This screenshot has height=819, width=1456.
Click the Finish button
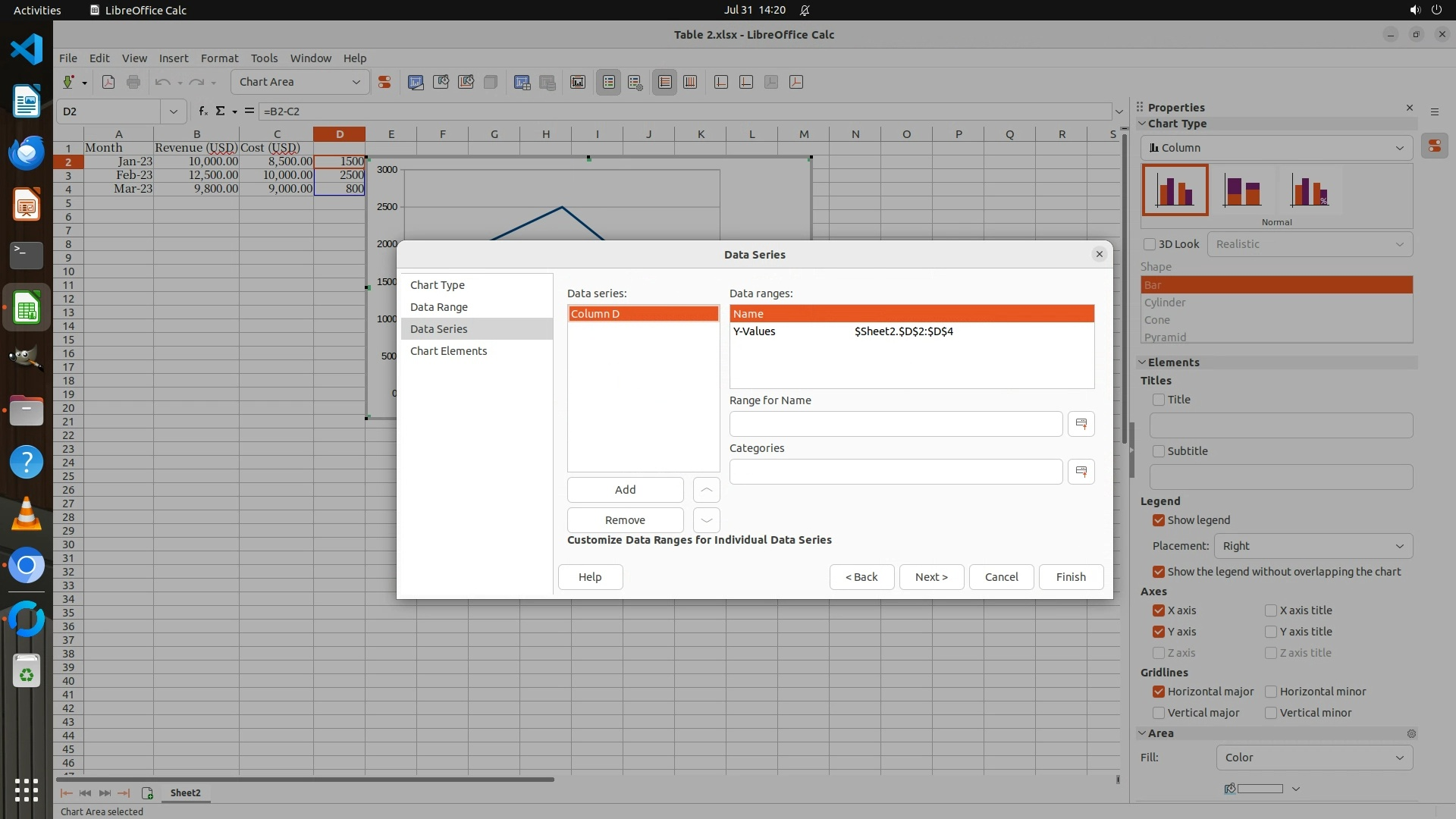pos(1070,577)
